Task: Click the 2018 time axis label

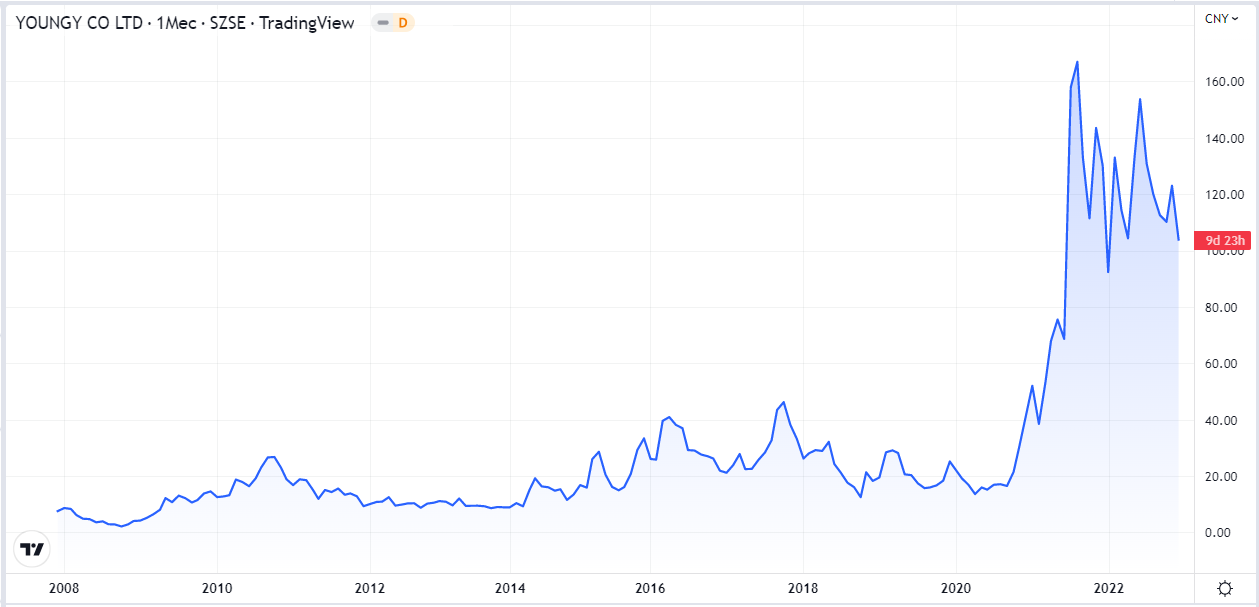Action: pyautogui.click(x=803, y=588)
